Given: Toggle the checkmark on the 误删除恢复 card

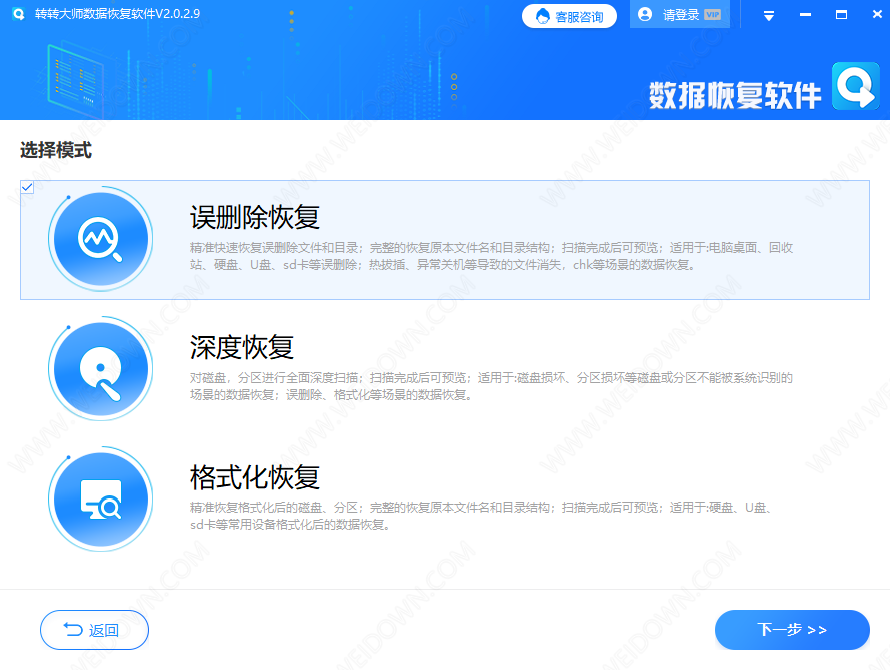Looking at the screenshot, I should pyautogui.click(x=27, y=187).
